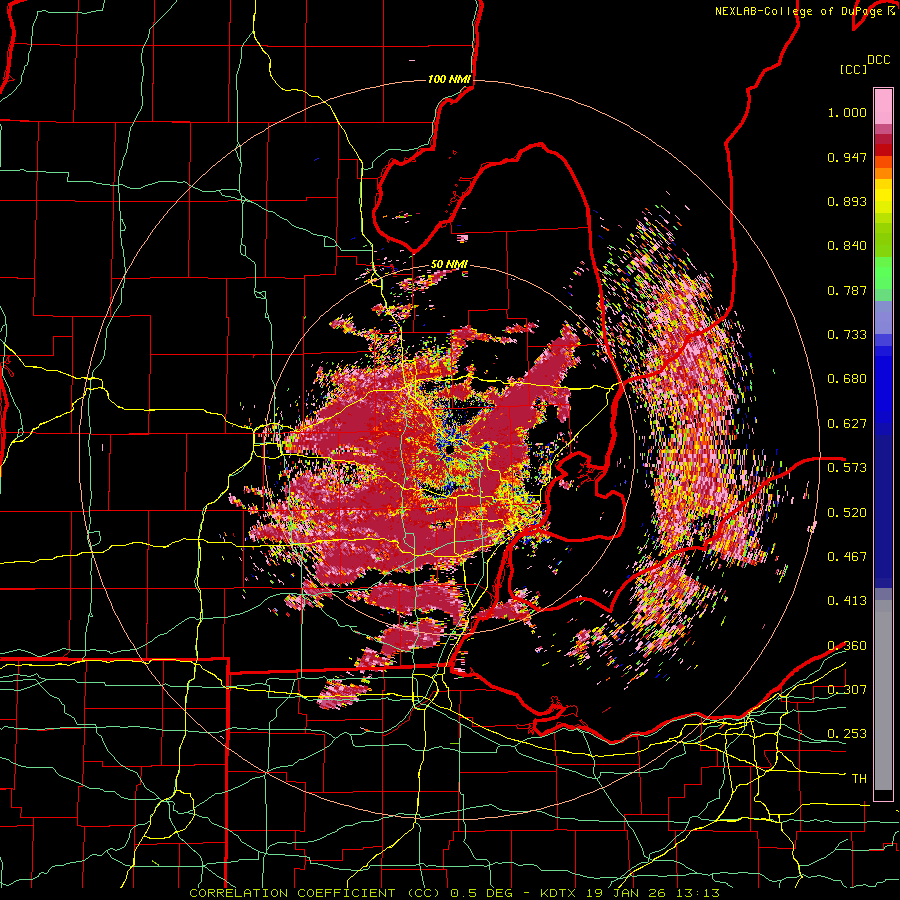The width and height of the screenshot is (900, 900).
Task: Click the [CC] units label
Action: coord(854,69)
